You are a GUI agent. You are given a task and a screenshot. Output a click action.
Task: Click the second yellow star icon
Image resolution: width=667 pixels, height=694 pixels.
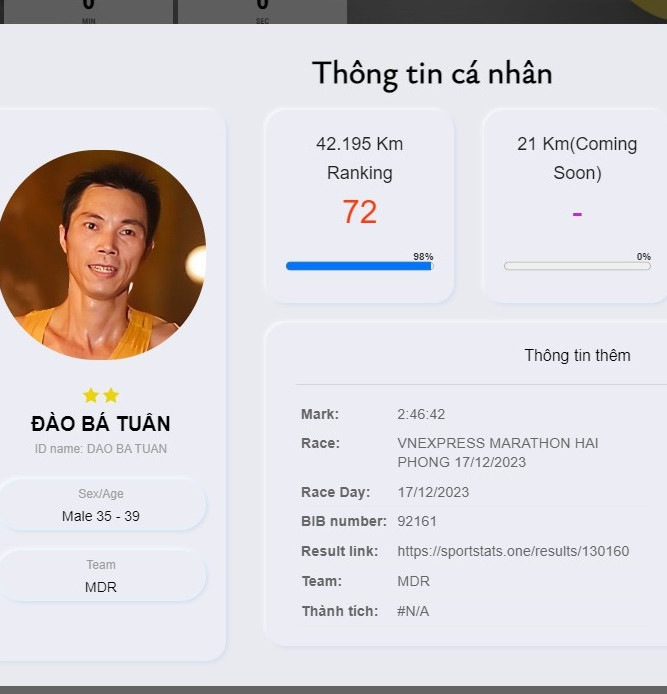tap(111, 395)
